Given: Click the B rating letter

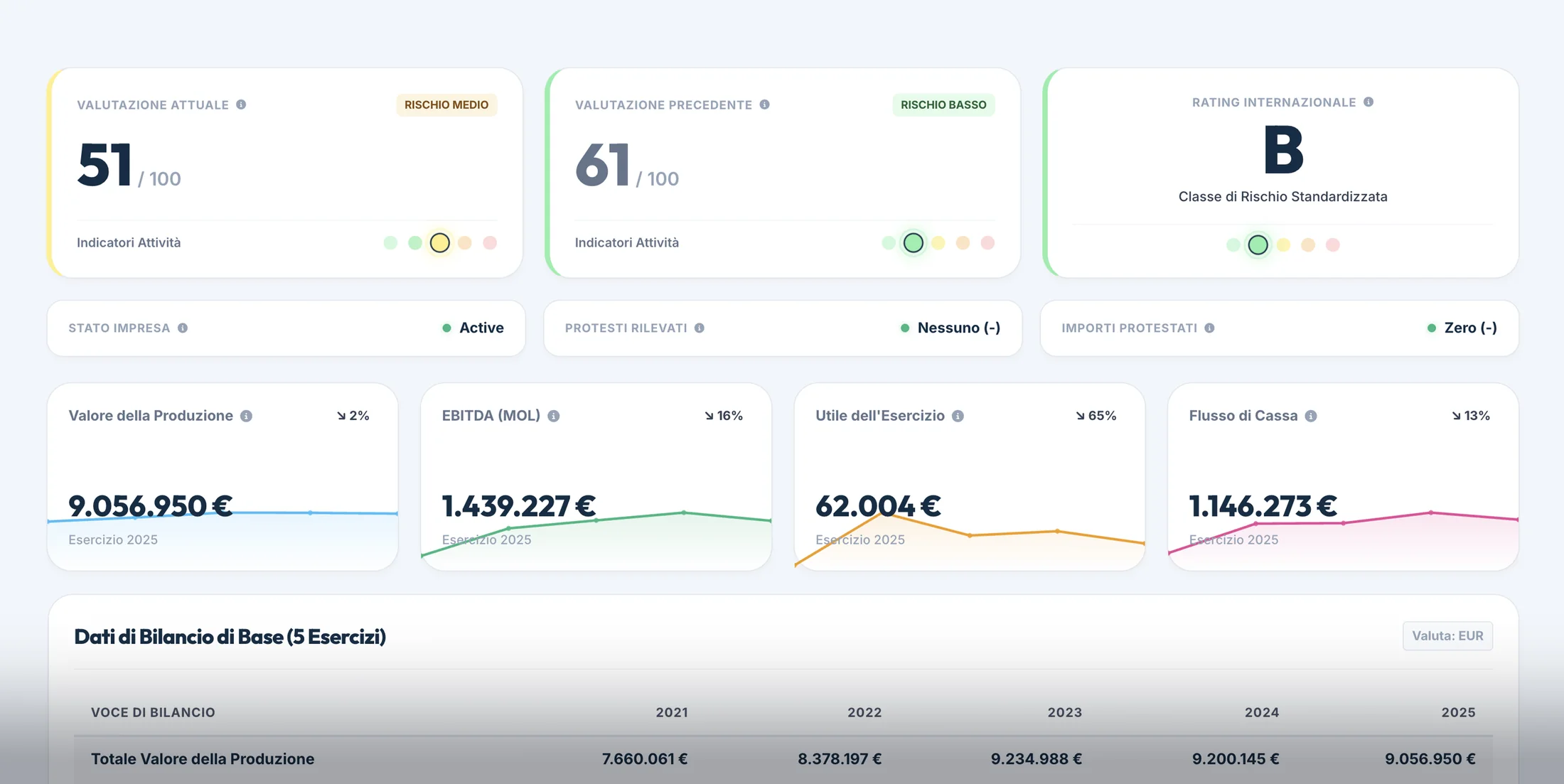Looking at the screenshot, I should point(1283,150).
